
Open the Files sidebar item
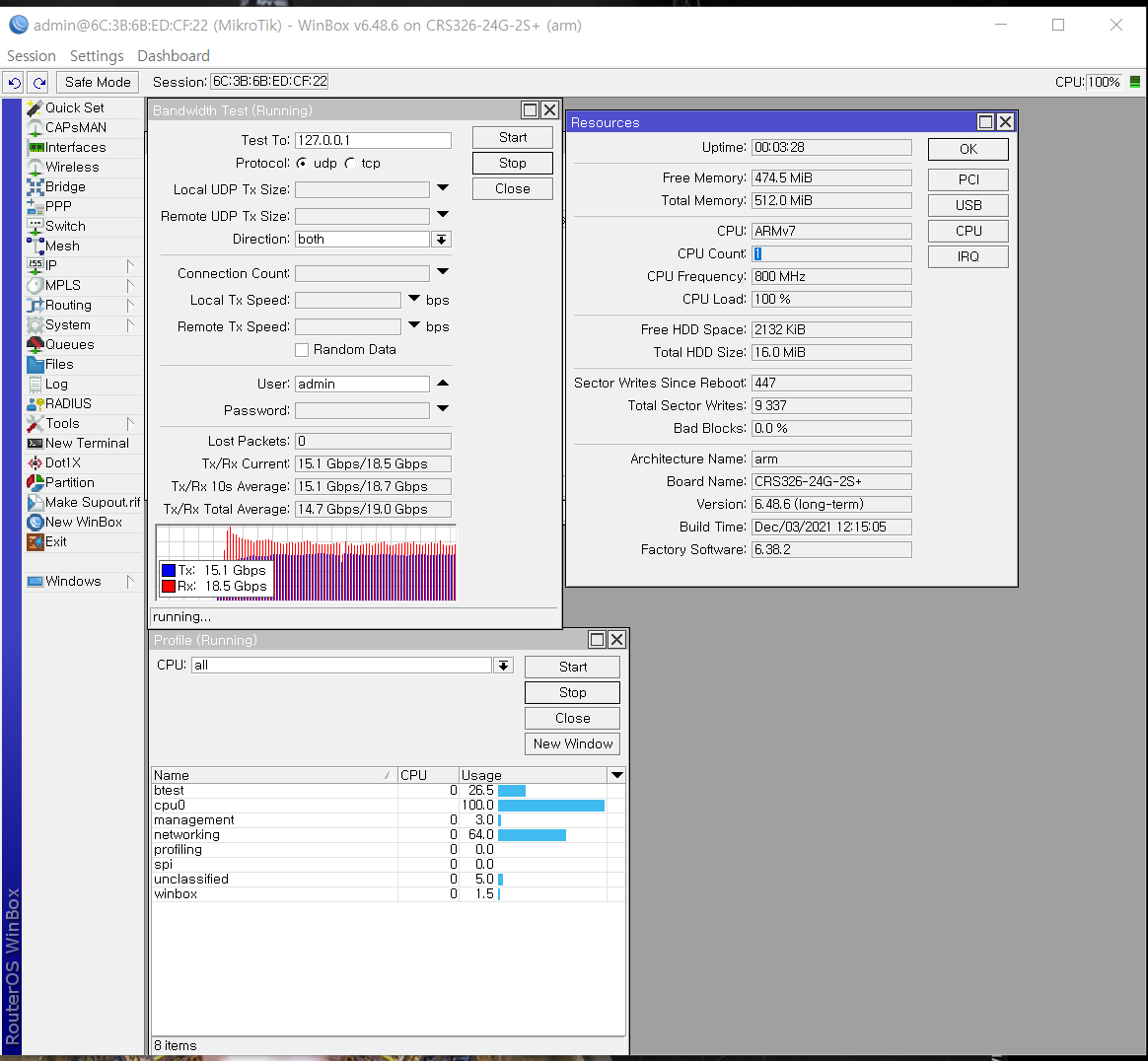[58, 364]
